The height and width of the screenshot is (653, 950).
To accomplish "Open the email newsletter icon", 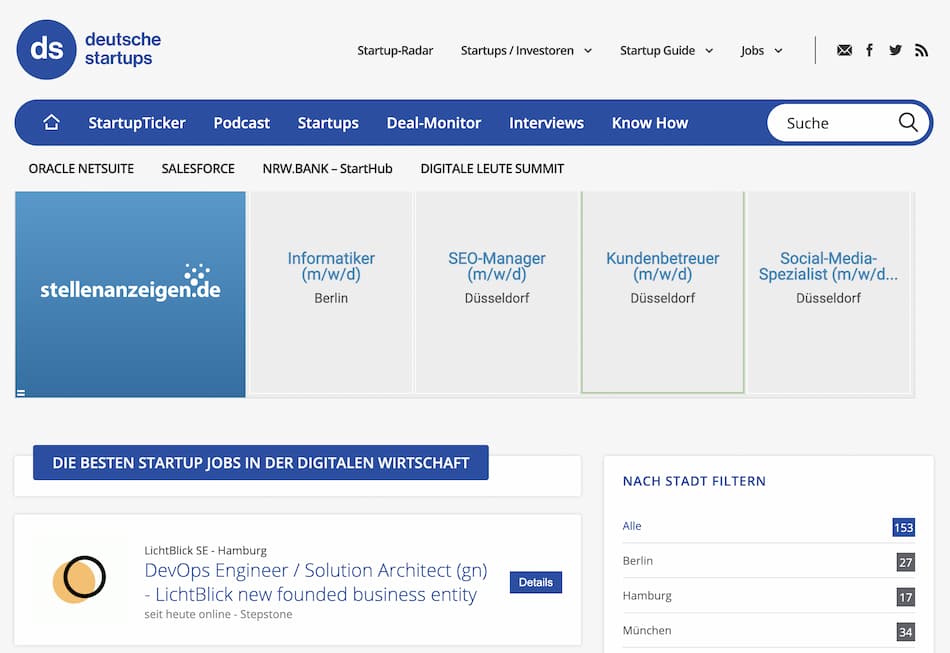I will [844, 49].
